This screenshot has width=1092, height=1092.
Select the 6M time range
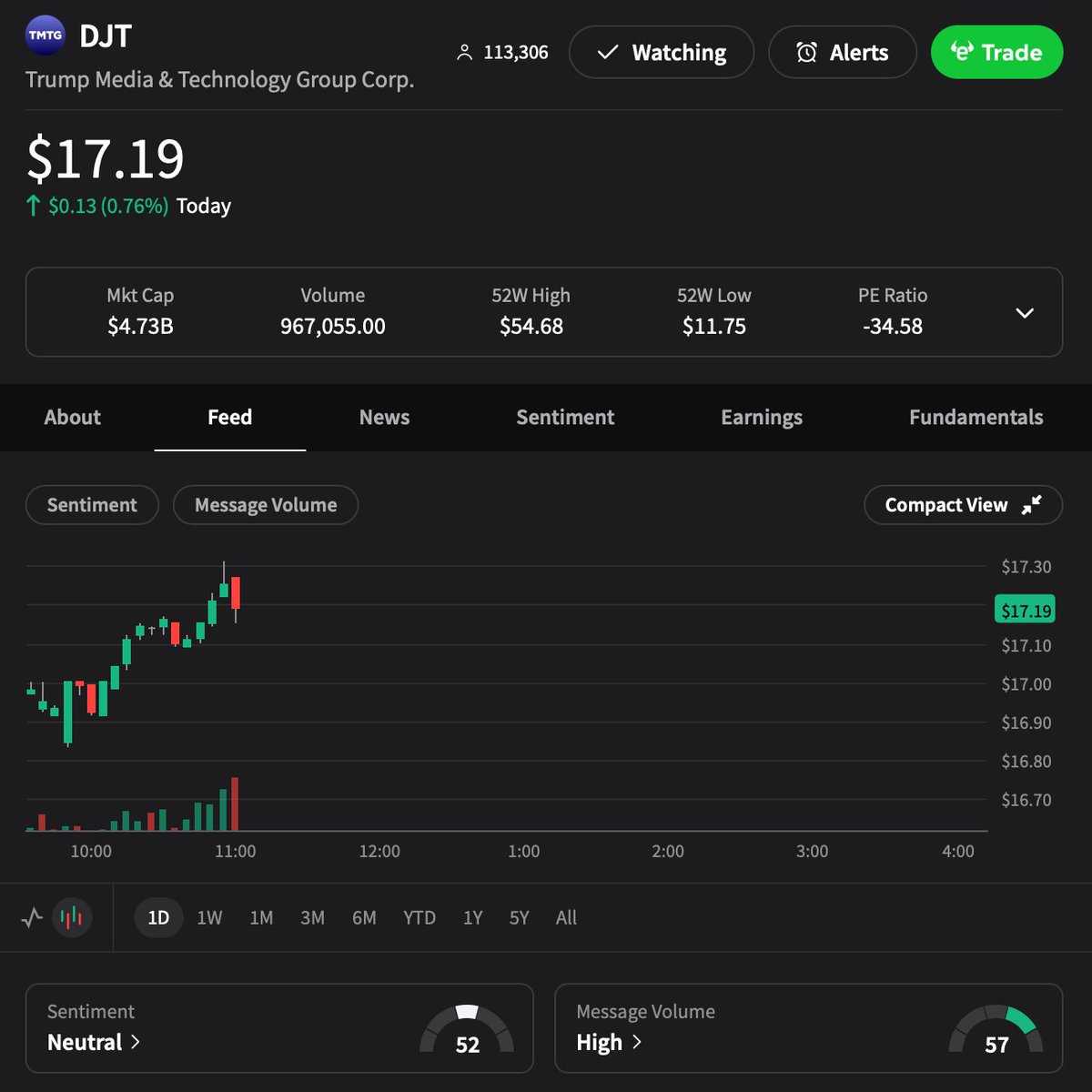(364, 917)
